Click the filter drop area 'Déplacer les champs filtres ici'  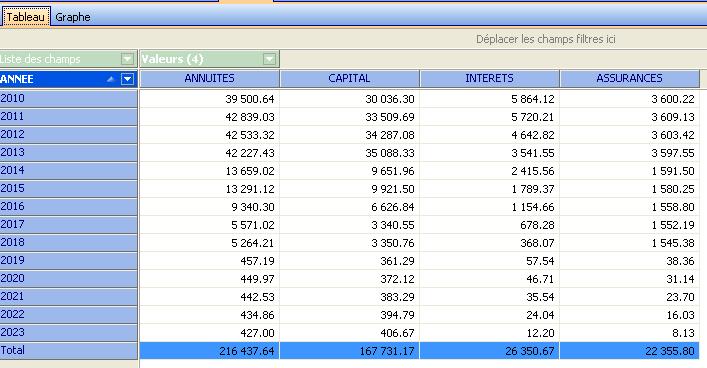(x=546, y=39)
